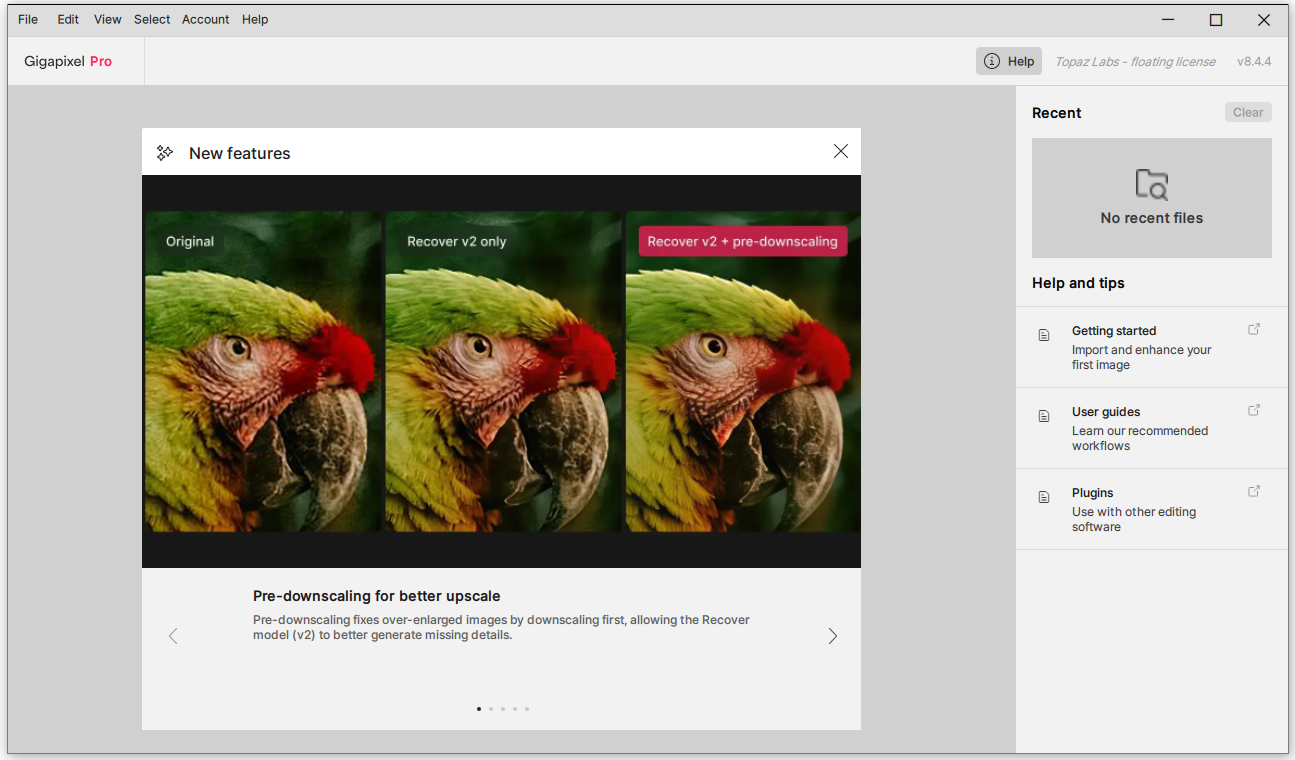Click the No recent files text
This screenshot has width=1295, height=760.
(1152, 218)
